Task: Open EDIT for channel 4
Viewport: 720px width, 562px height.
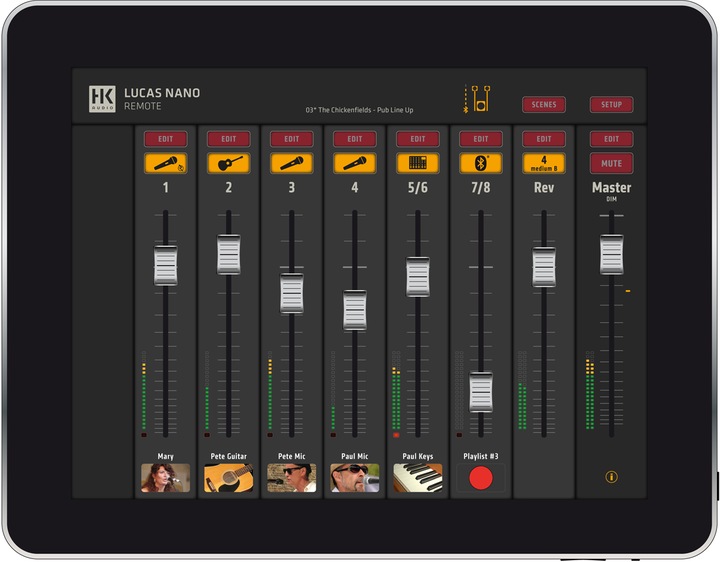Action: coord(354,139)
